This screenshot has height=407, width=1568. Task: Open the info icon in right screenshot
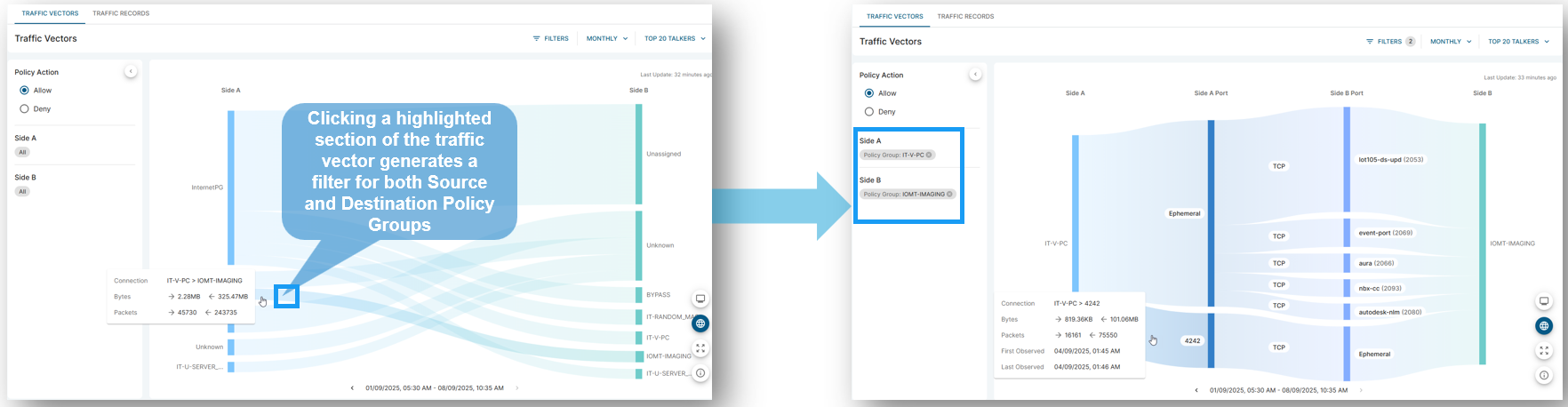coord(1544,376)
